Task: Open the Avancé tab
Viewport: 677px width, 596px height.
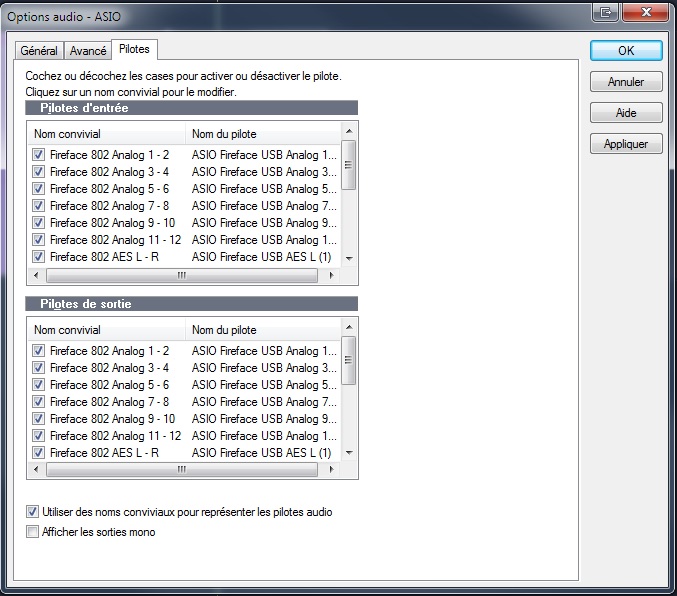Action: coord(88,51)
